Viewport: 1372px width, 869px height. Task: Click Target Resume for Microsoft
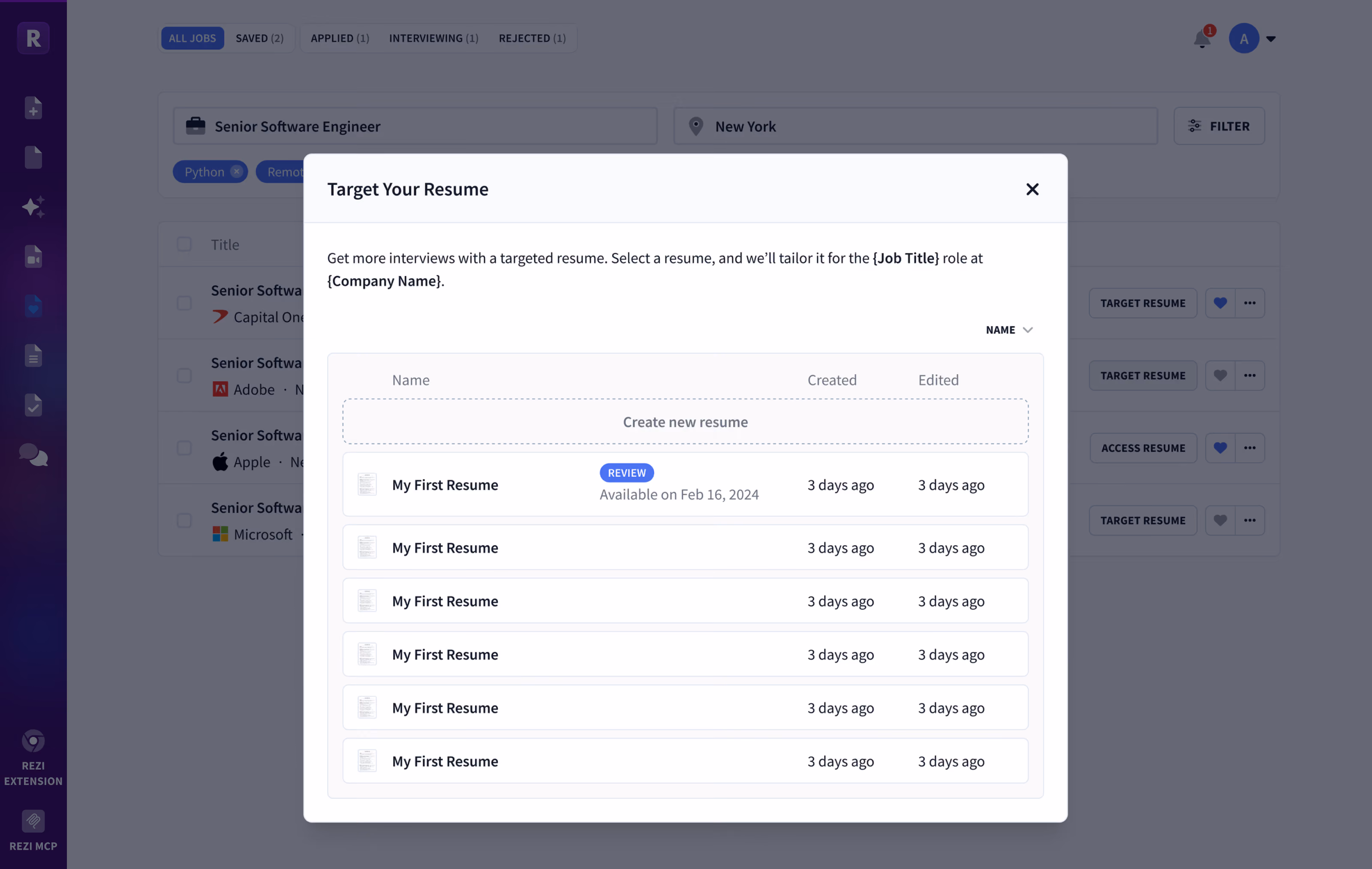[1143, 520]
